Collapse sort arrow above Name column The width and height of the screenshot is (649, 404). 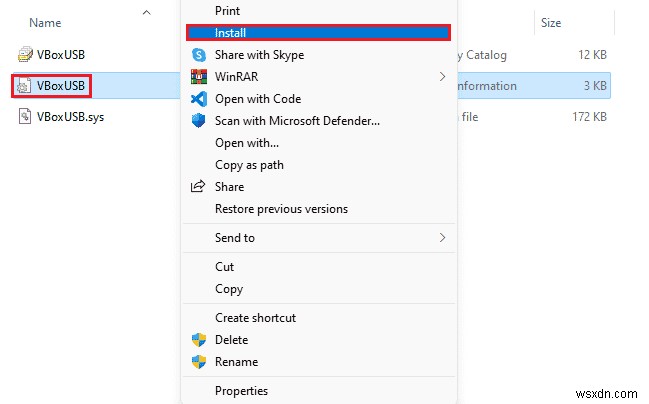tap(147, 13)
